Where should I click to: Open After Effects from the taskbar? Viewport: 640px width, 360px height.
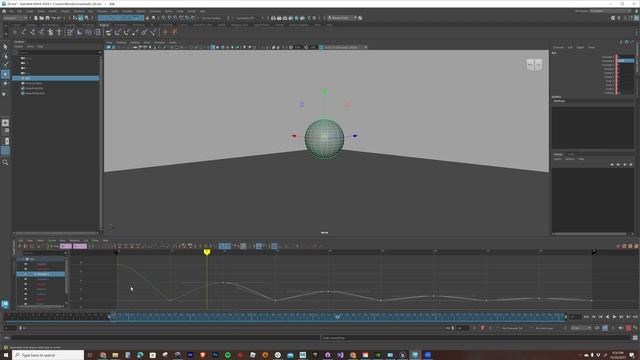(x=190, y=355)
